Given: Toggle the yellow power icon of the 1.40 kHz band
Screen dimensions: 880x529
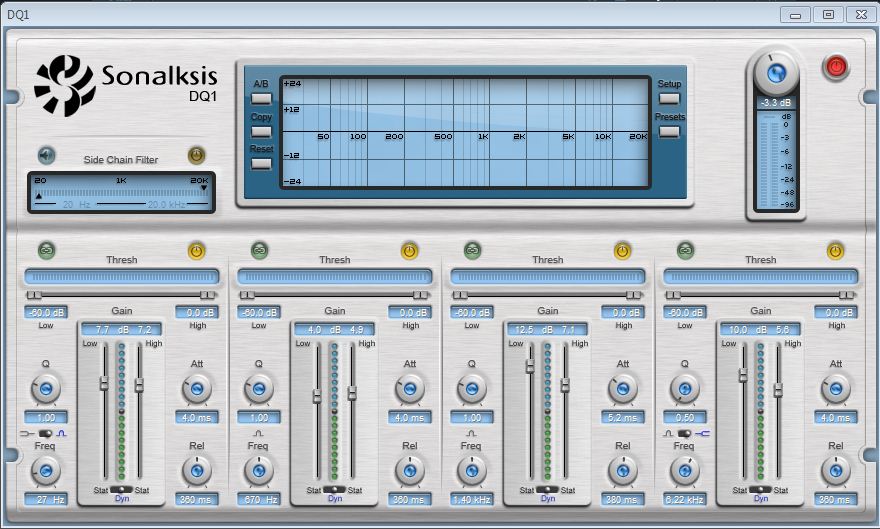Looking at the screenshot, I should pyautogui.click(x=622, y=250).
